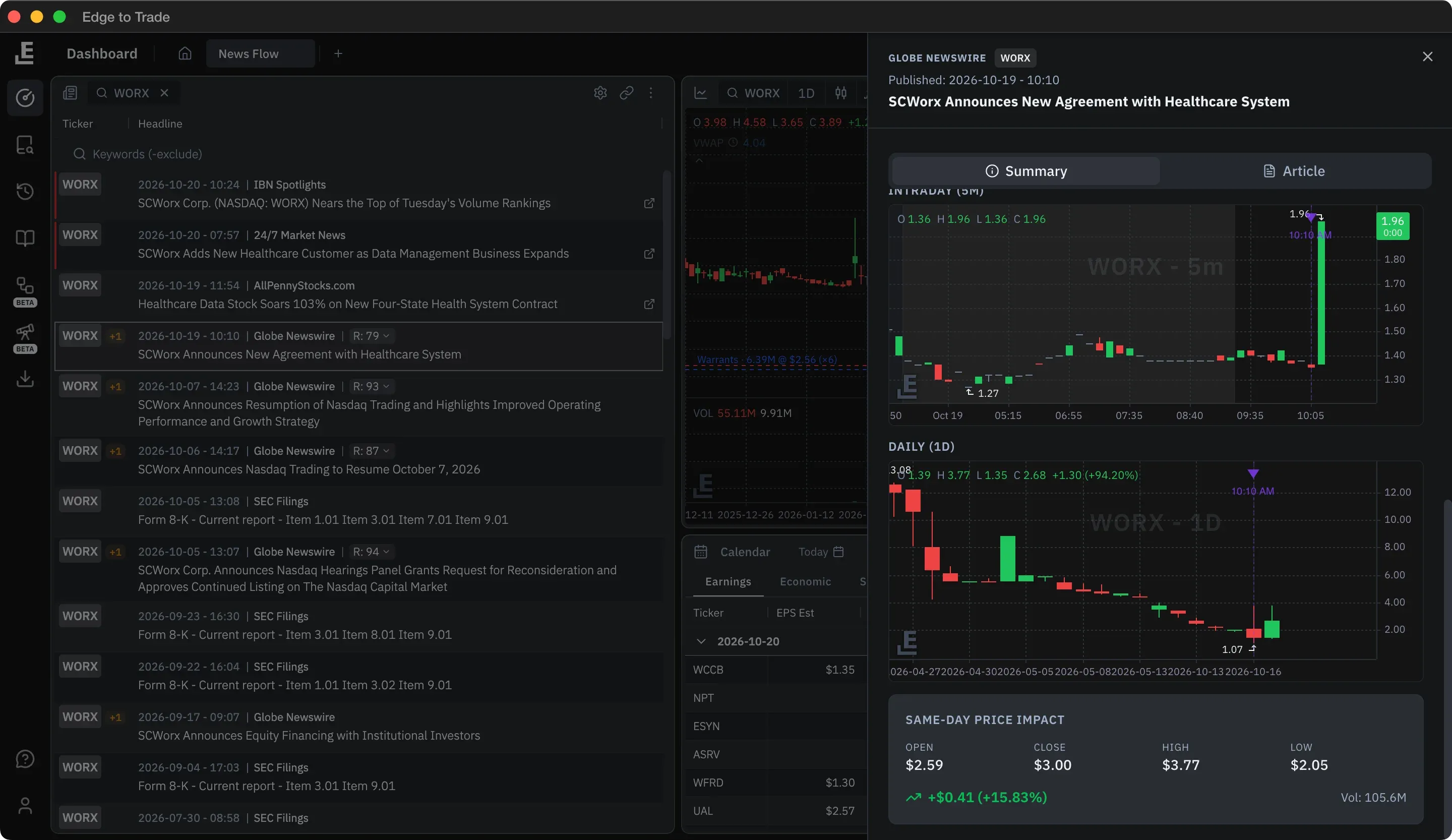Click the download sidebar icon
The height and width of the screenshot is (840, 1452).
[x=25, y=379]
